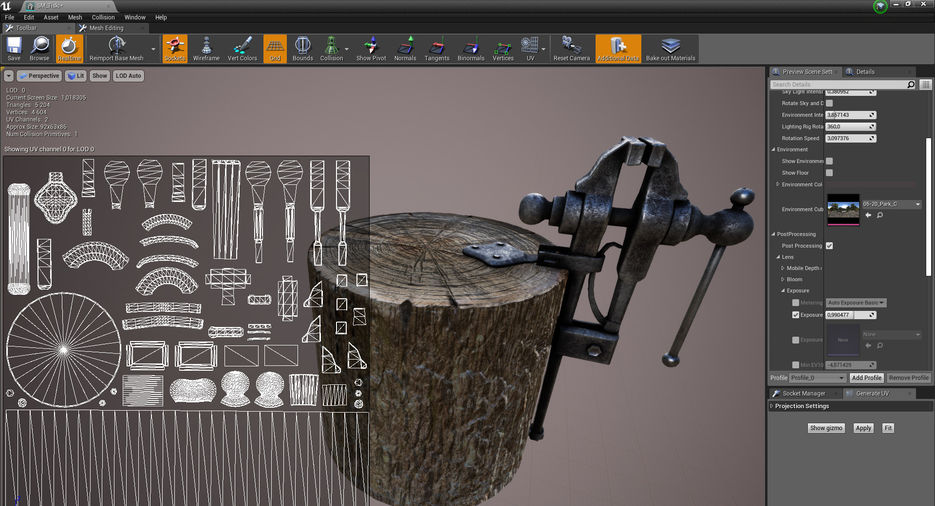This screenshot has width=935, height=506.
Task: Click the Collision toolbar icon
Action: [x=332, y=49]
